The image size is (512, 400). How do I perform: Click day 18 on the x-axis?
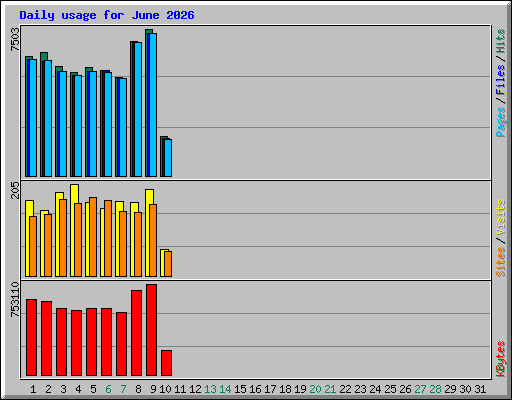(x=285, y=389)
